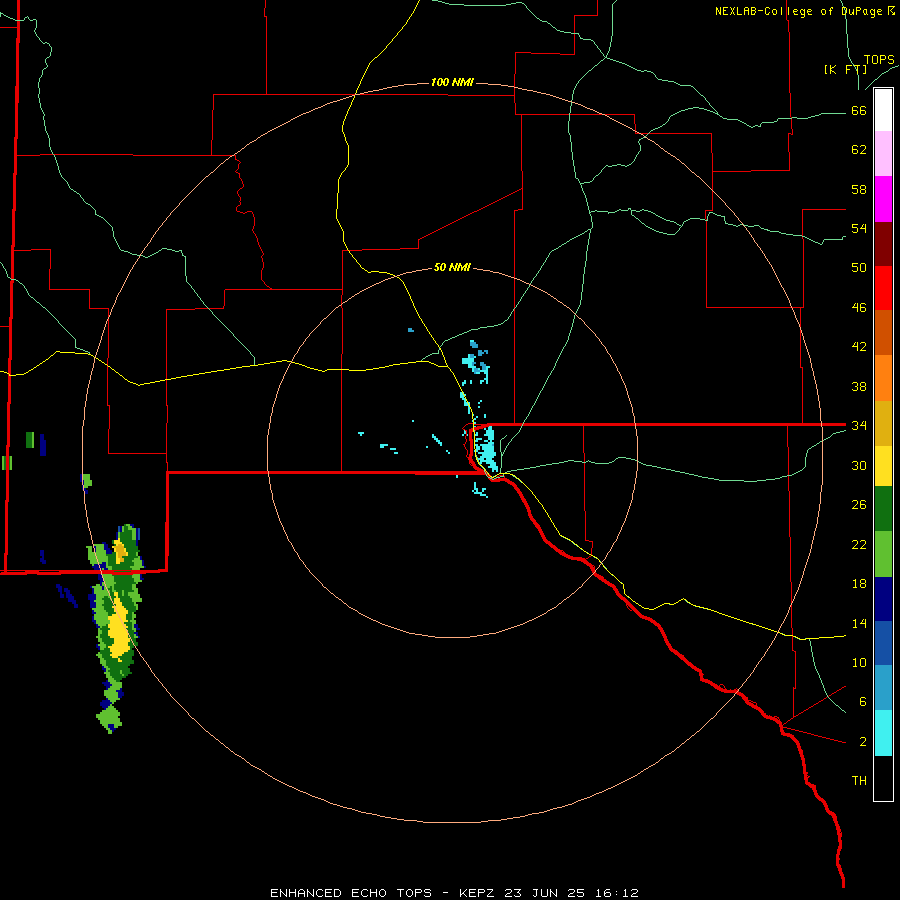This screenshot has height=900, width=900.
Task: Click the NEXLAB-College of DuPage credit
Action: [805, 11]
